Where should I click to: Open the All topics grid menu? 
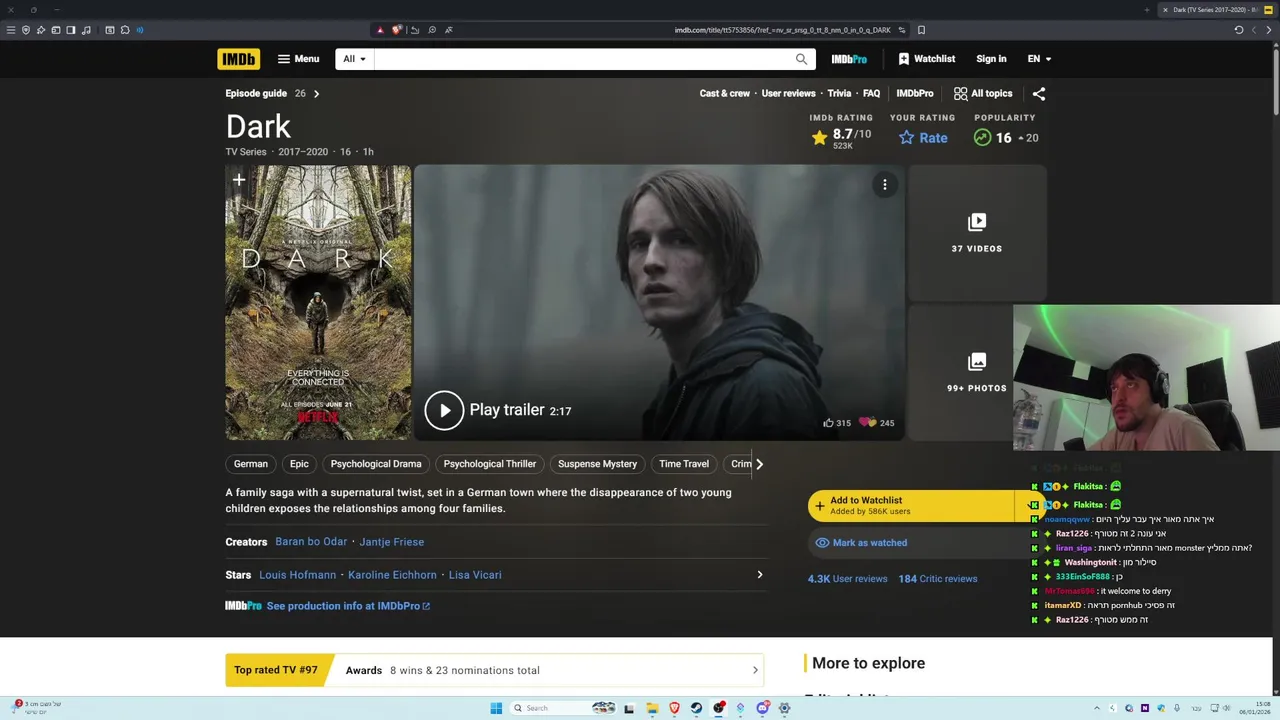pyautogui.click(x=983, y=93)
